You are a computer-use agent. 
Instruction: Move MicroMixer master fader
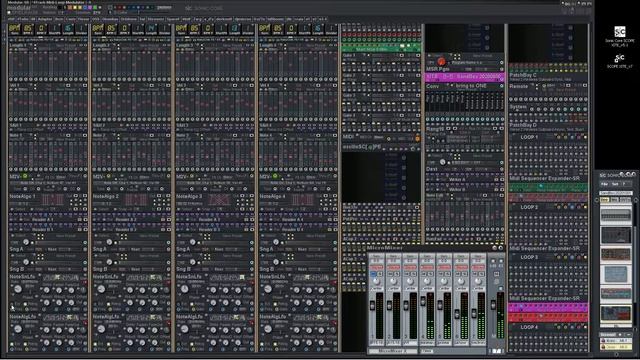493,304
